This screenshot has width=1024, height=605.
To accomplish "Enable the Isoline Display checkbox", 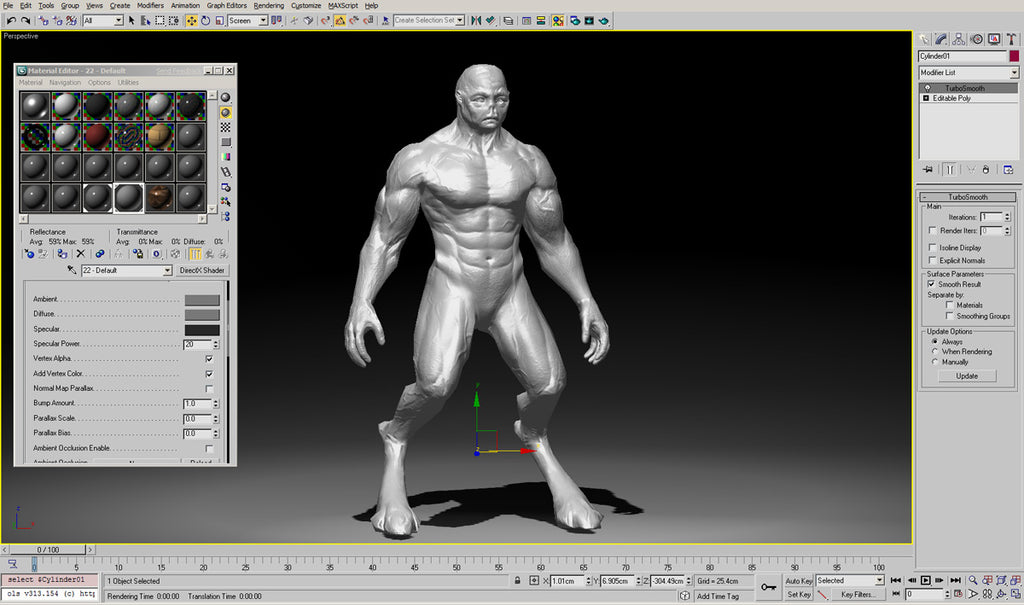I will coord(932,247).
